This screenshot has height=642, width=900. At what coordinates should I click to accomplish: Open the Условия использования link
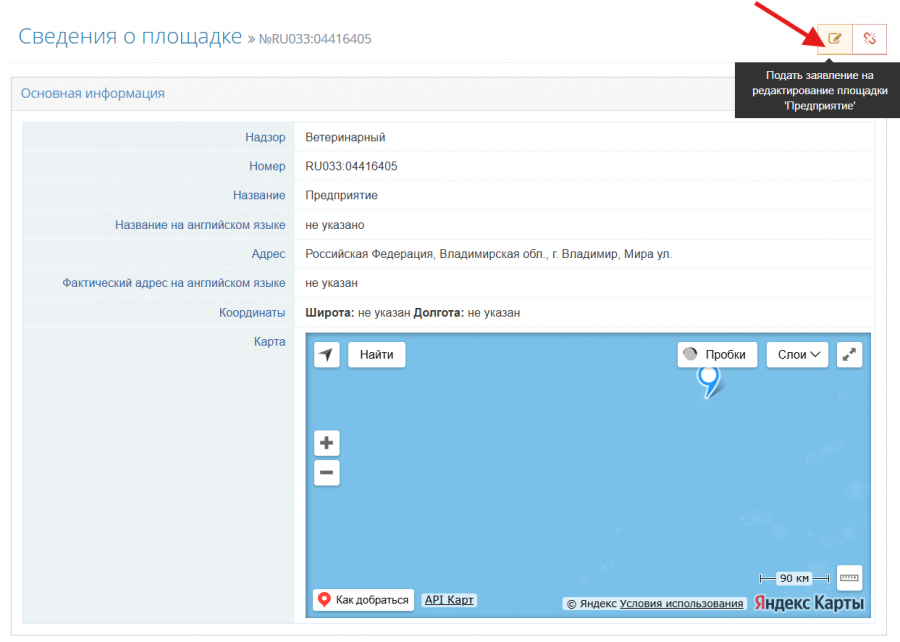682,604
